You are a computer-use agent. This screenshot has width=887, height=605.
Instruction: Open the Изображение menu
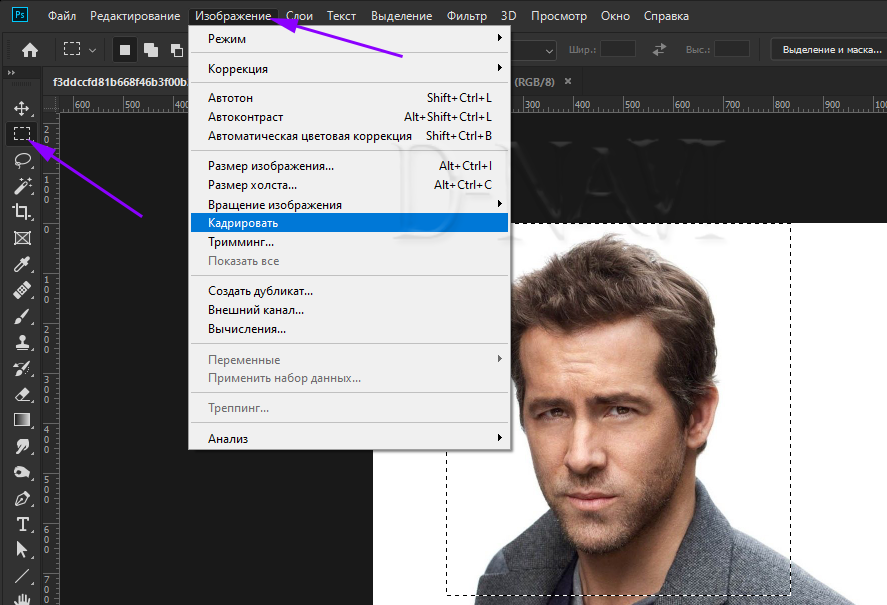(233, 16)
